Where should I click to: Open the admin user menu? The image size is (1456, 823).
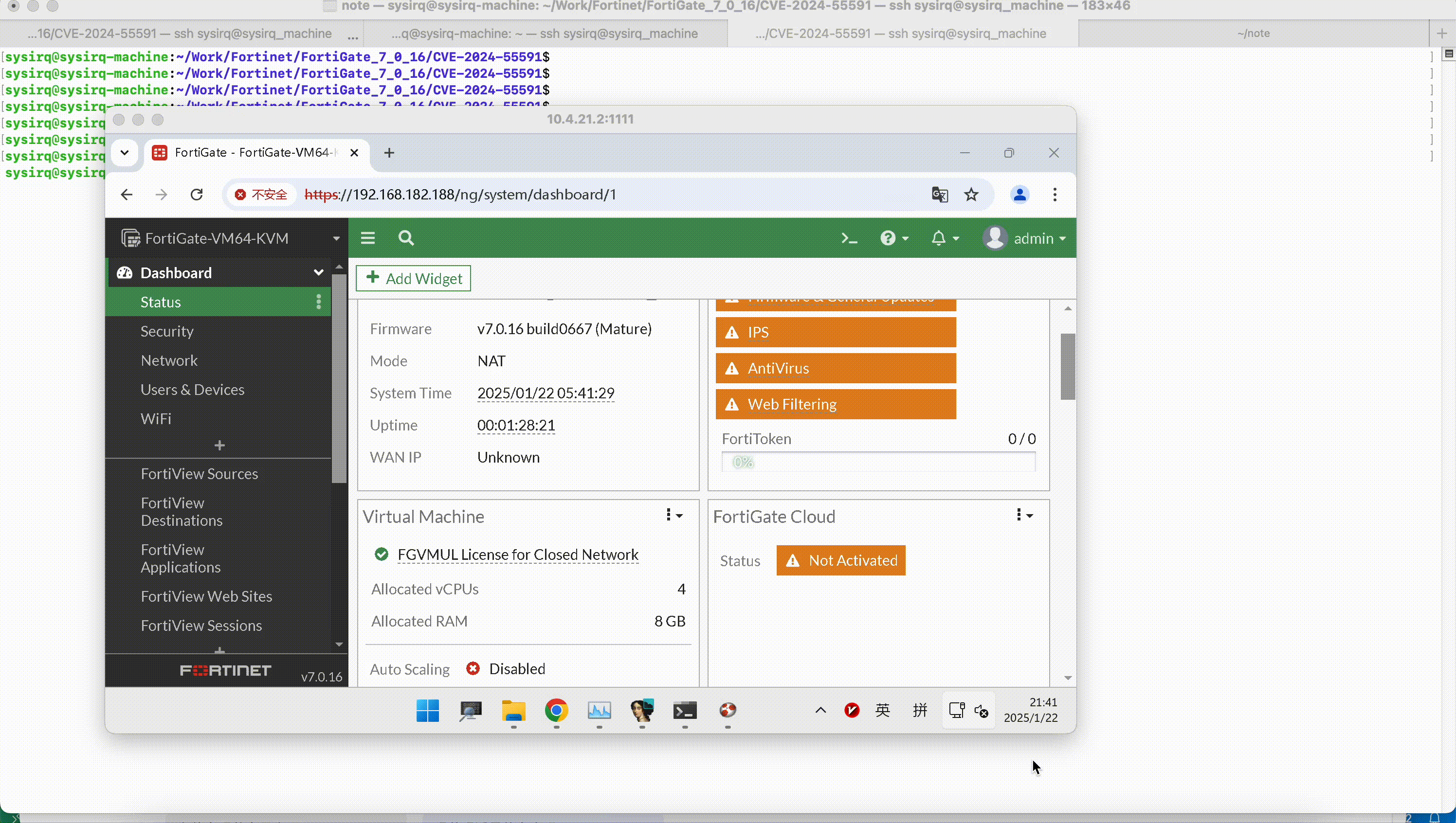click(1024, 238)
